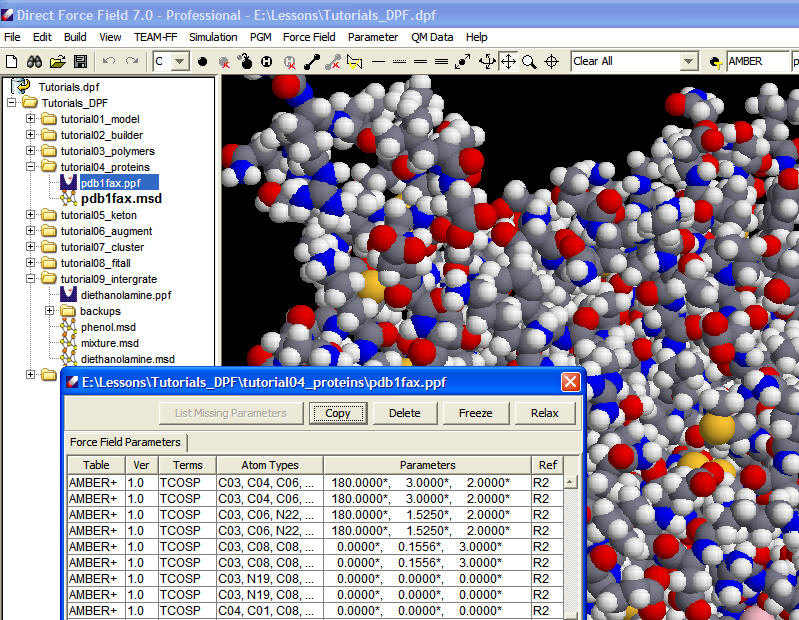Open the Clear All dropdown list
The height and width of the screenshot is (620, 799).
pyautogui.click(x=688, y=61)
